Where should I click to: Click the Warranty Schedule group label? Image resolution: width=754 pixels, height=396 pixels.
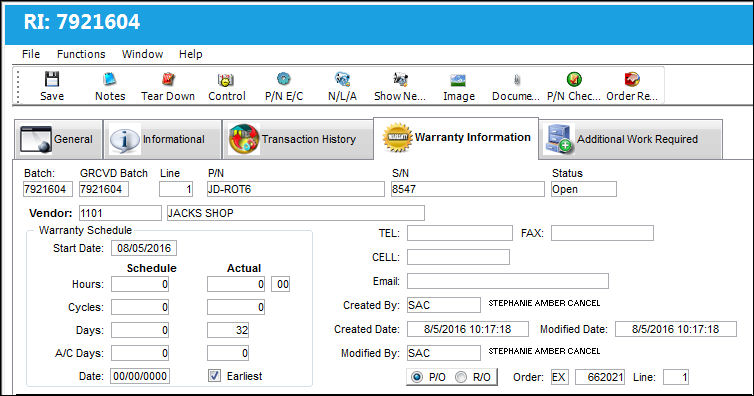(x=85, y=230)
